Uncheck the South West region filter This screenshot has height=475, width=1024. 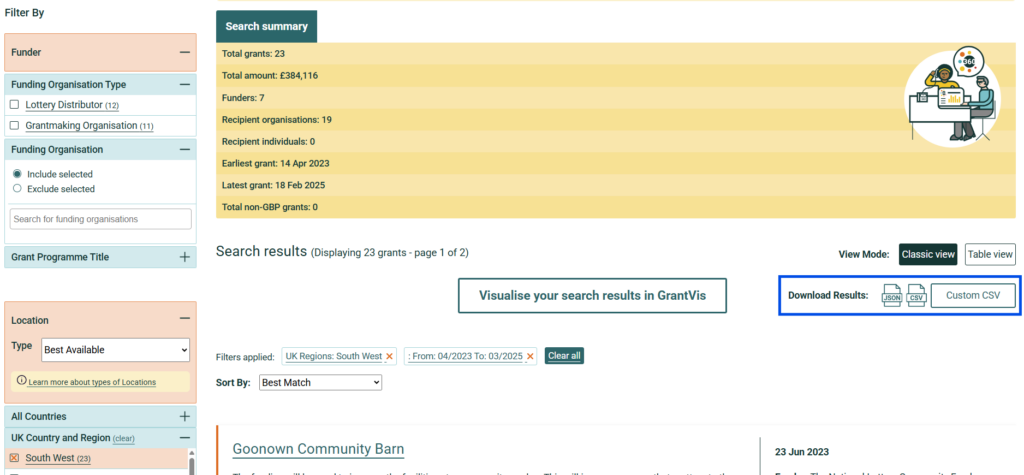tap(15, 458)
